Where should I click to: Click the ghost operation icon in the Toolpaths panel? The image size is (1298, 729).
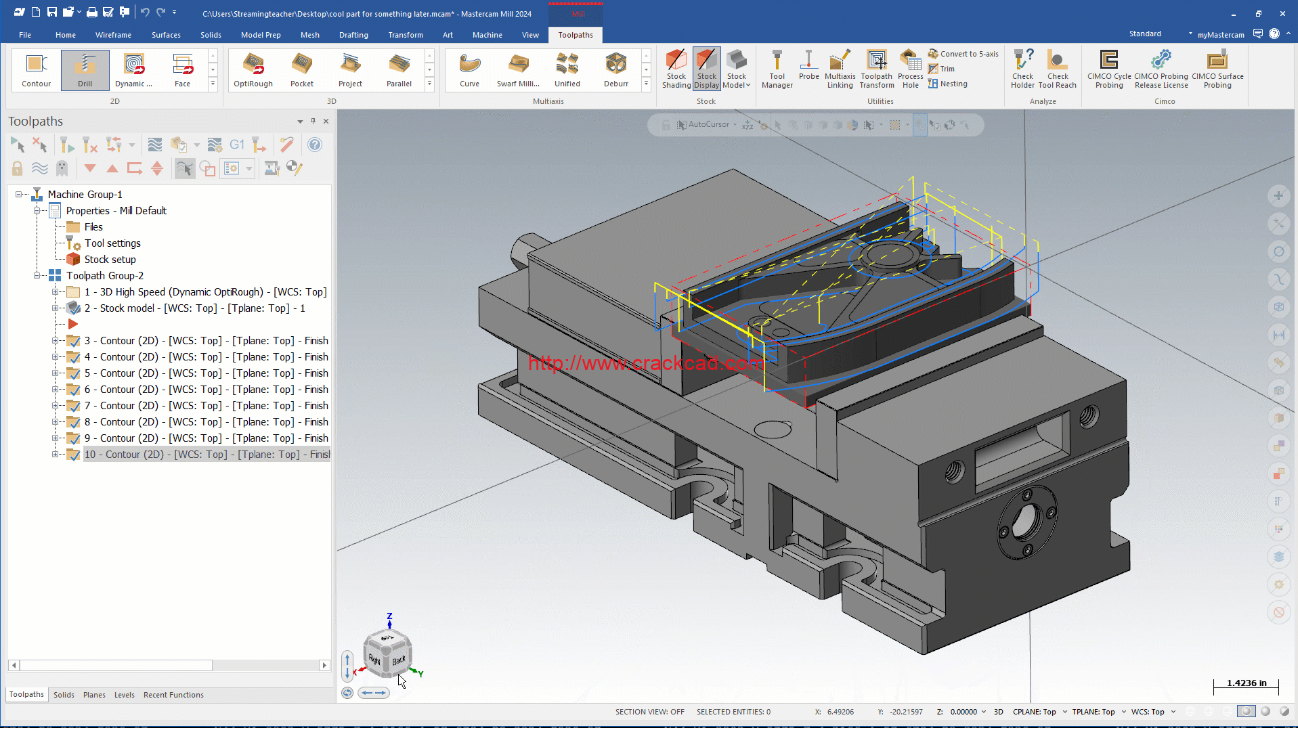[62, 168]
